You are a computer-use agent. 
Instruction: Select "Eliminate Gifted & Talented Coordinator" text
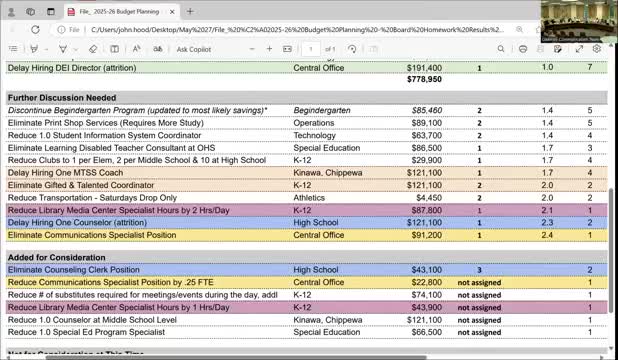pyautogui.click(x=81, y=185)
